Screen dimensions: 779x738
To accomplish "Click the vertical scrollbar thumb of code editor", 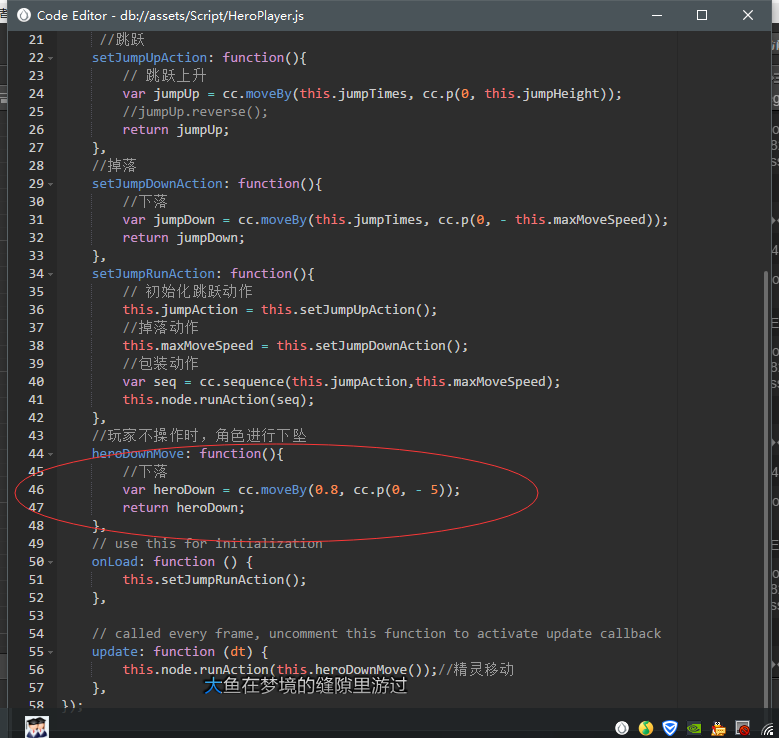I will tap(766, 489).
